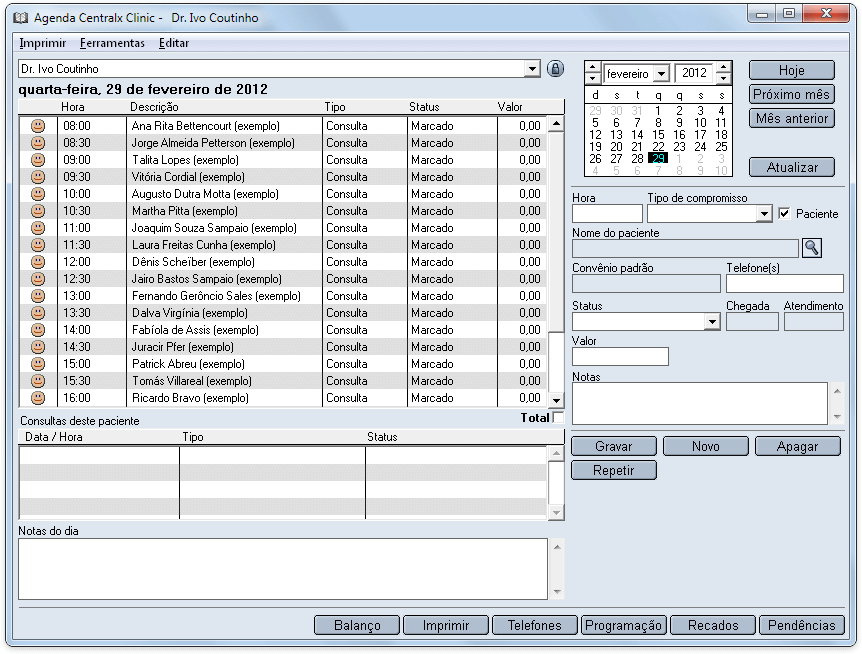The height and width of the screenshot is (654, 862).
Task: Open the fevereiro month dropdown
Action: pos(662,74)
